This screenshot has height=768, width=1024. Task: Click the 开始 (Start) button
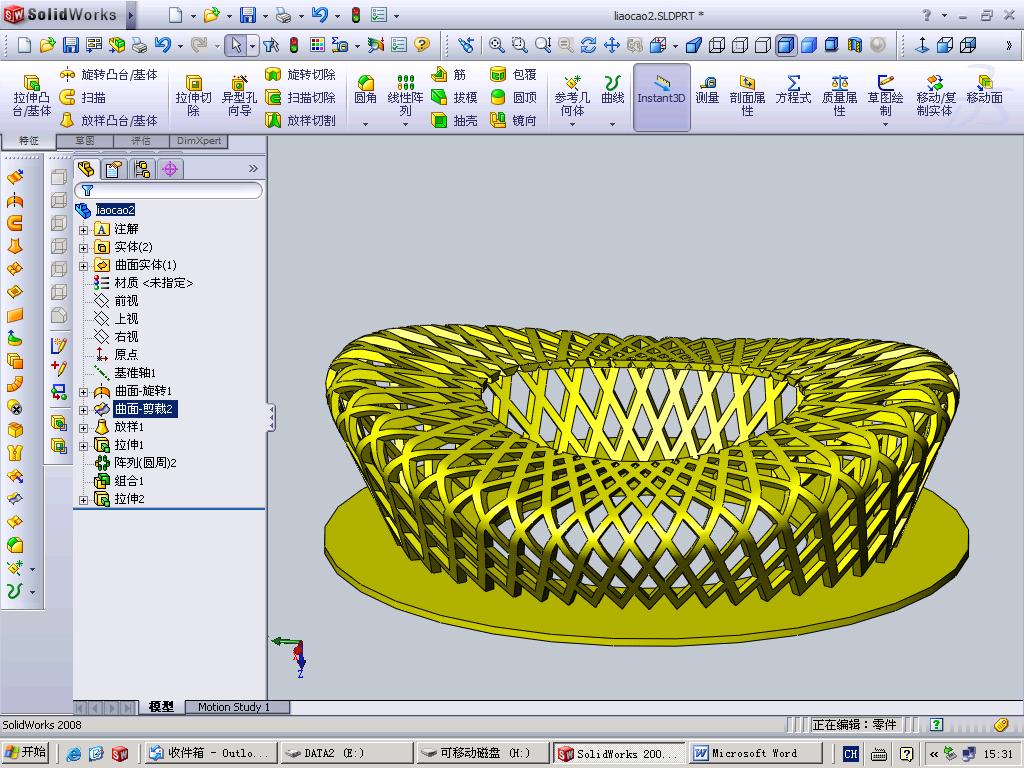pos(26,752)
